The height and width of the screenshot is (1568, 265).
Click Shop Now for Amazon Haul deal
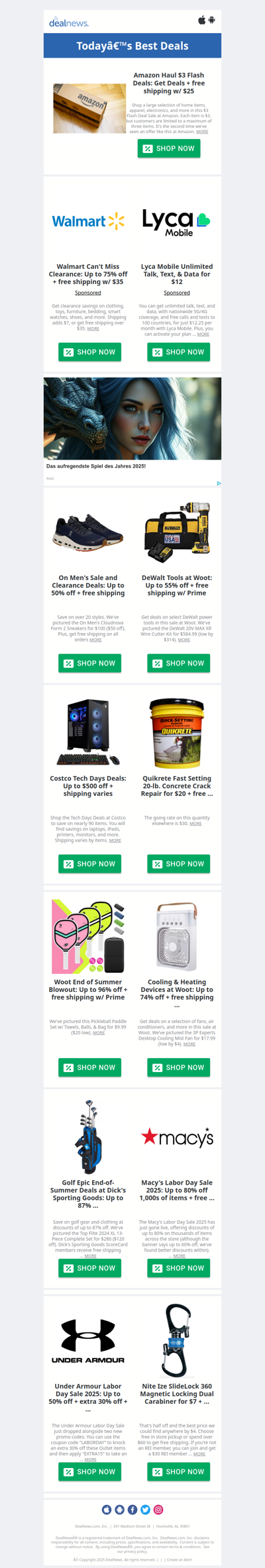(x=169, y=148)
